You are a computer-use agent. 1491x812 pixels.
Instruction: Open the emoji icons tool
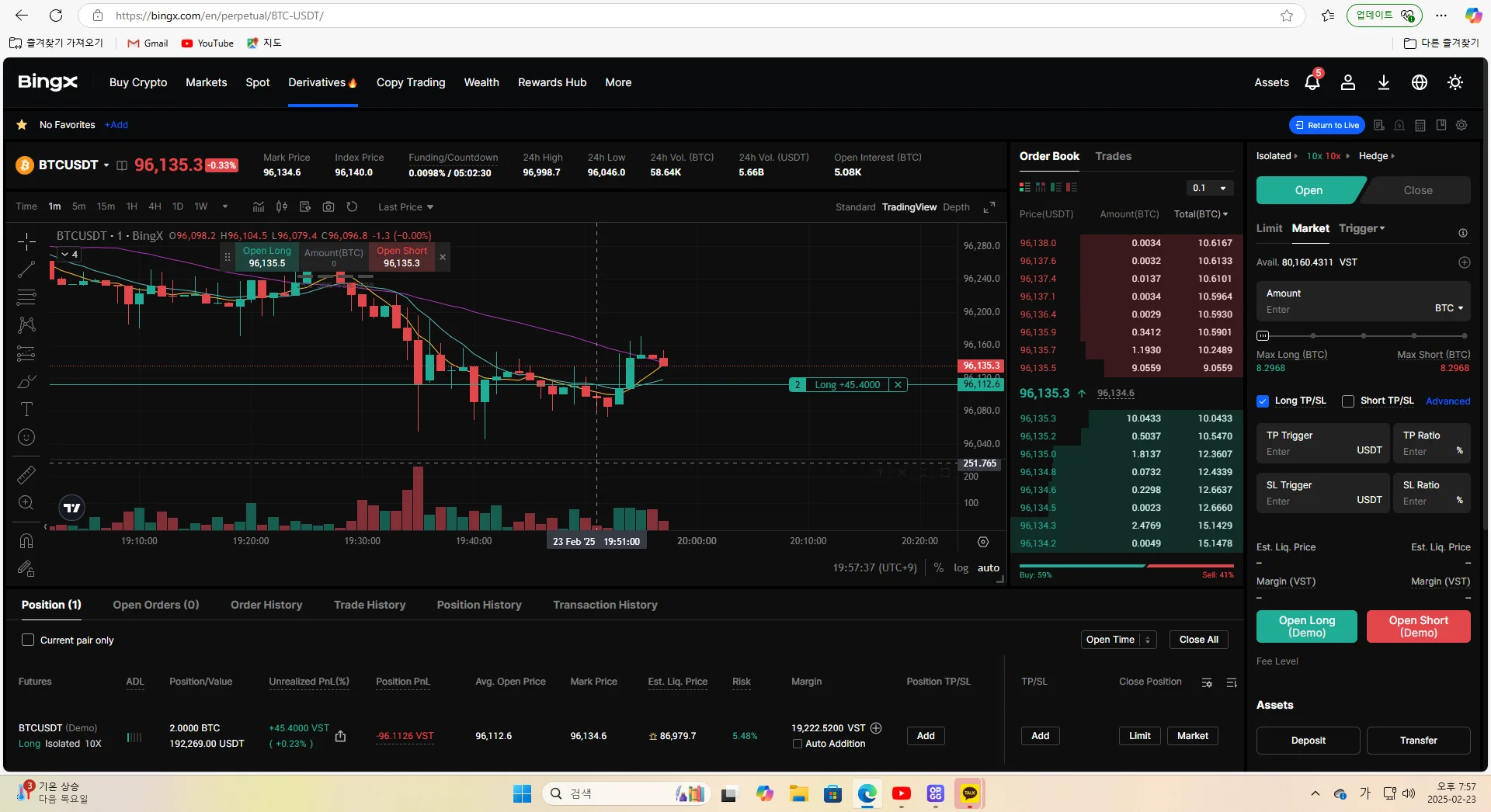tap(26, 437)
